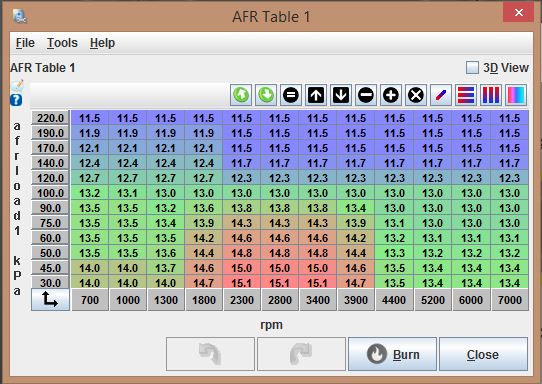Click the axis swap arrow icon
Image resolution: width=542 pixels, height=384 pixels.
pyautogui.click(x=50, y=300)
